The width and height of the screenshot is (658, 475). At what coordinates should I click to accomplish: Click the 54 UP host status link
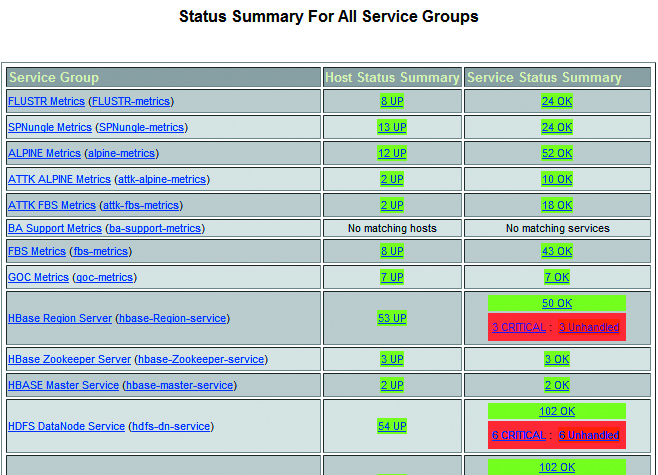(x=392, y=426)
